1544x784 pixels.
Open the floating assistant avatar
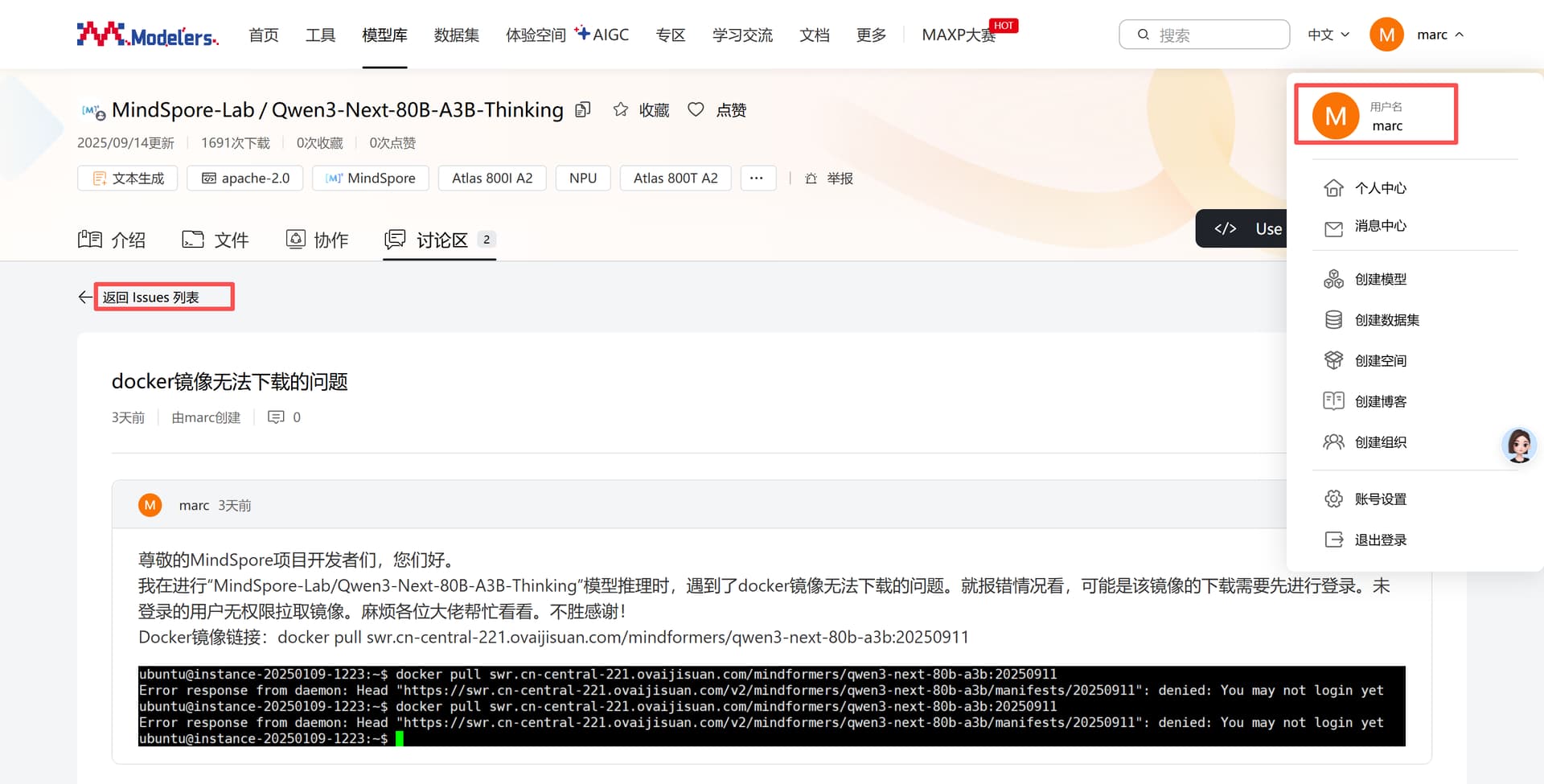1518,445
